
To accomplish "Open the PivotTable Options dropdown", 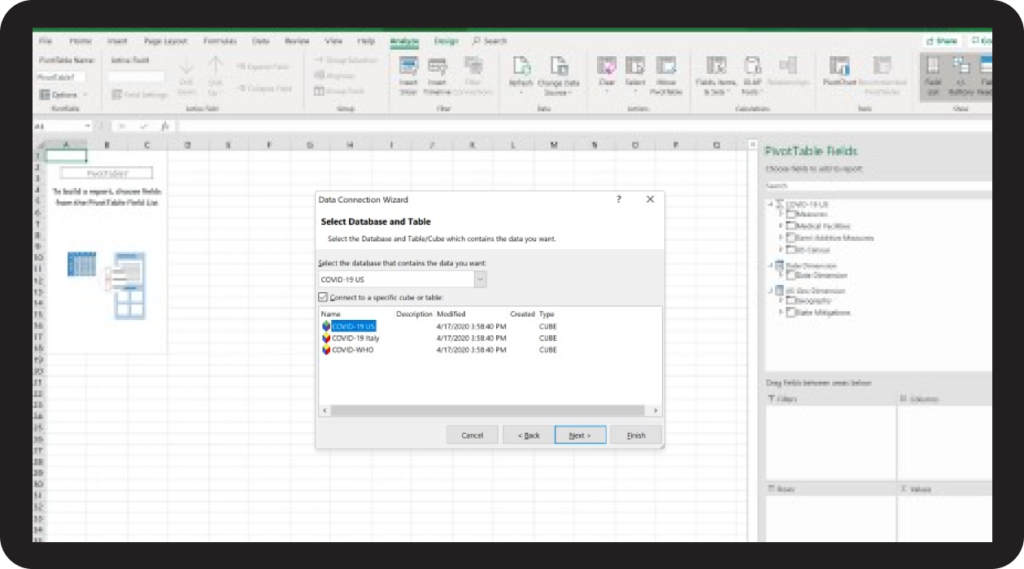I will [x=64, y=95].
